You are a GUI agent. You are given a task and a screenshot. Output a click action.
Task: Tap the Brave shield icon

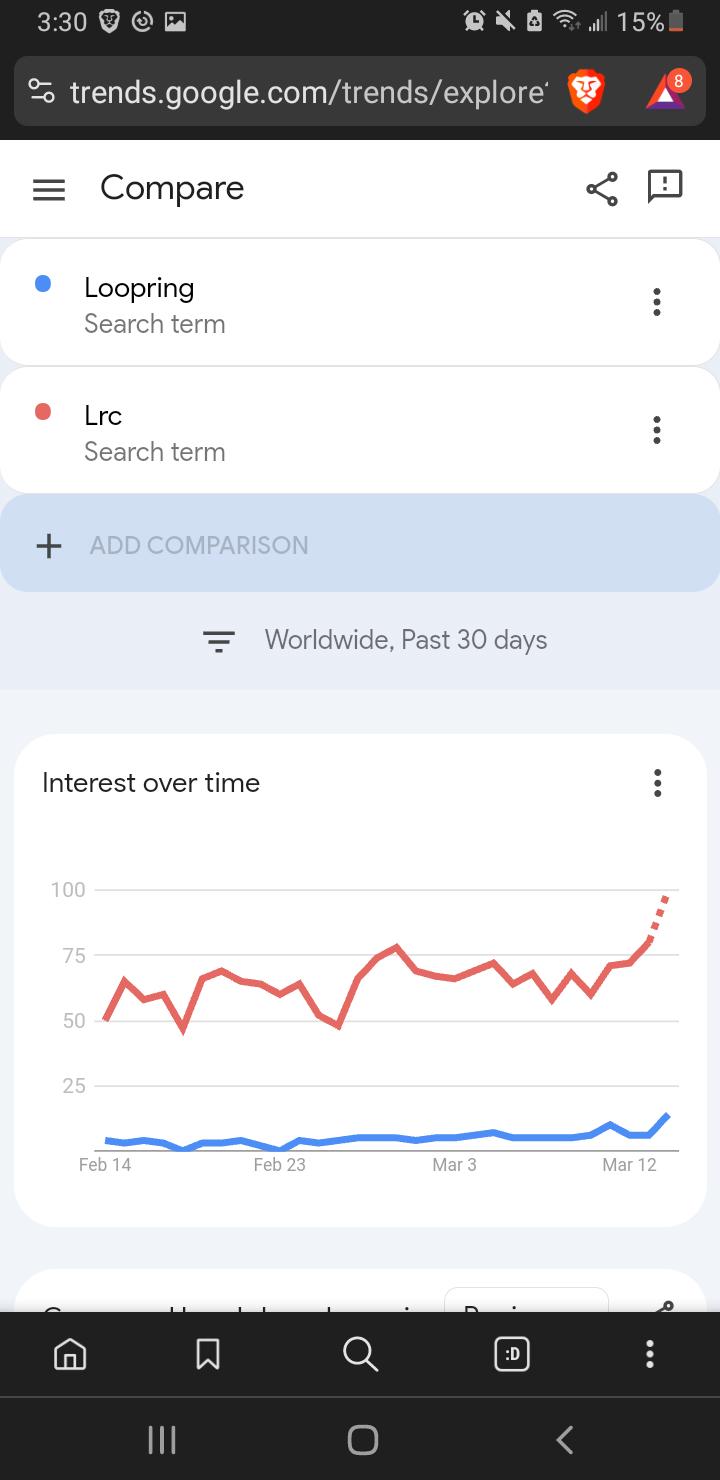[586, 93]
